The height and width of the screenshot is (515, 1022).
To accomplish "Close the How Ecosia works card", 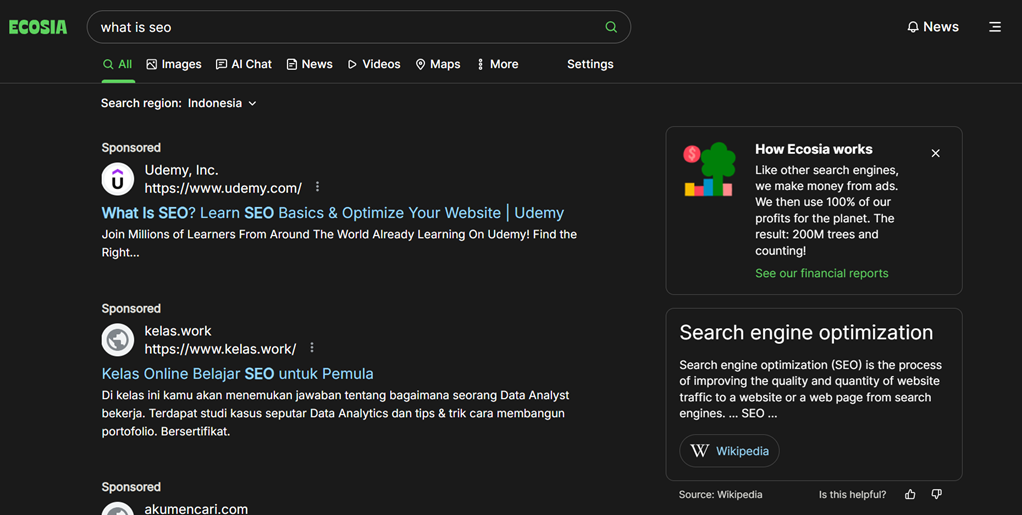I will click(935, 153).
